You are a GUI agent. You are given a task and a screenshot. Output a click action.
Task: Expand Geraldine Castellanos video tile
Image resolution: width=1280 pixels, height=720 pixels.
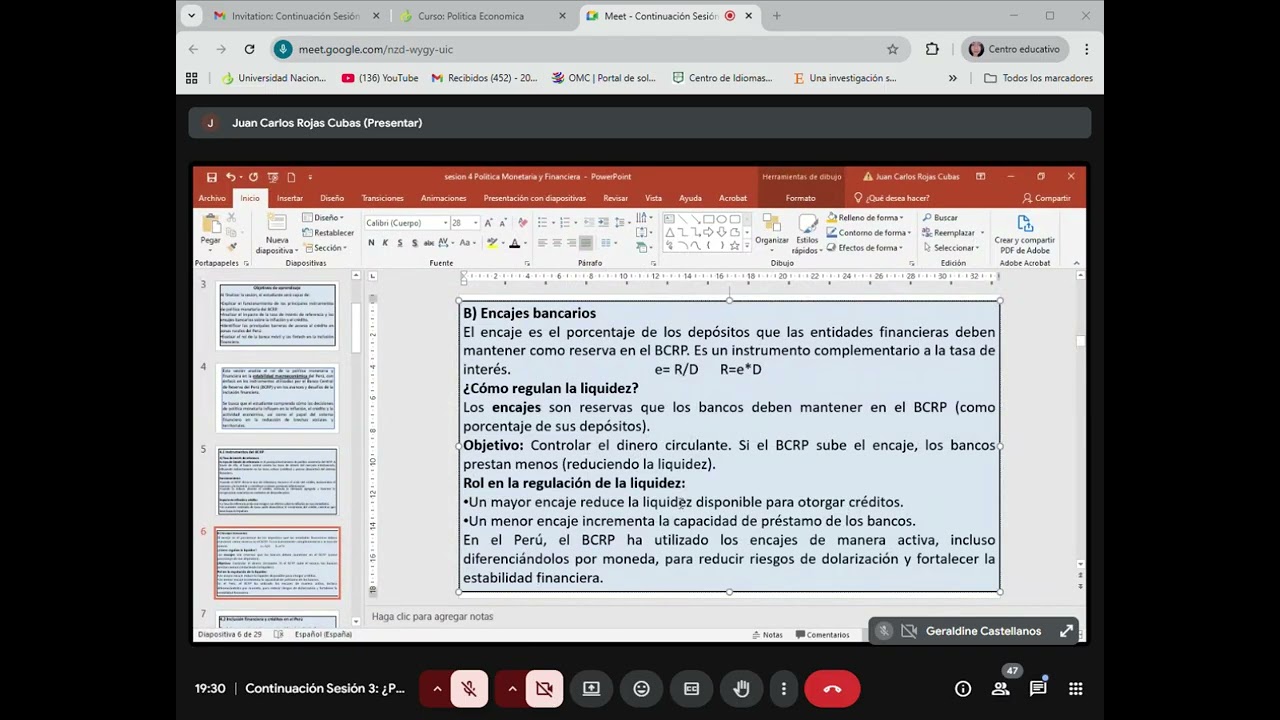pyautogui.click(x=1066, y=631)
